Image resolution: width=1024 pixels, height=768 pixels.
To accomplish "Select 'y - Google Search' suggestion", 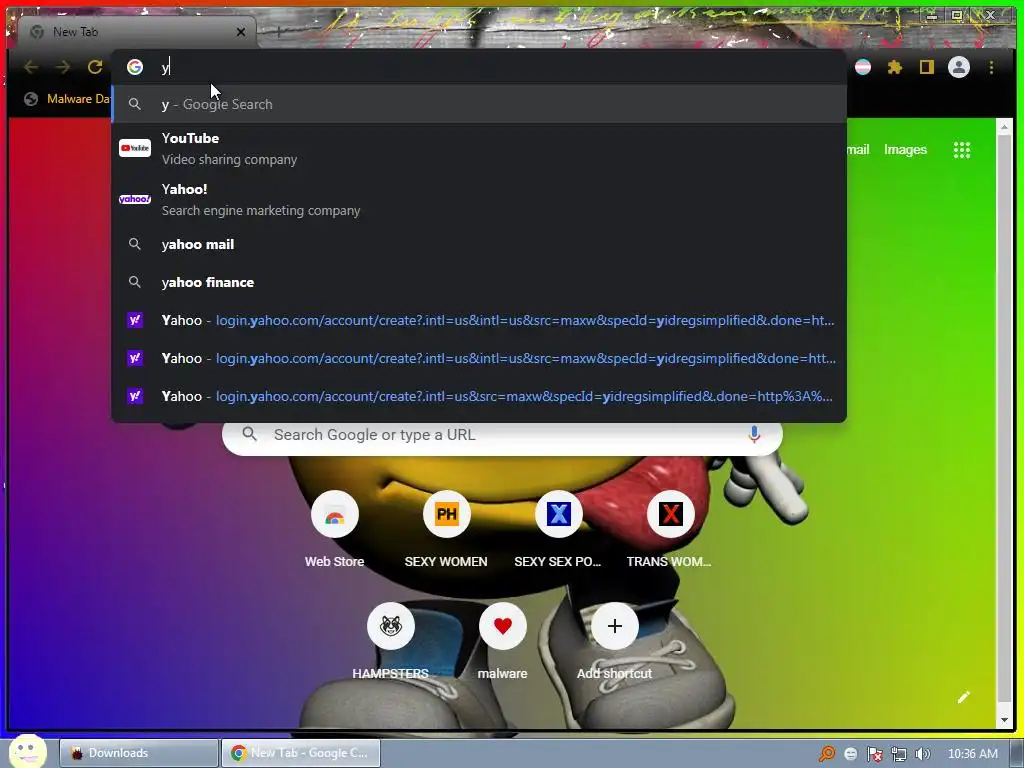I will tap(479, 104).
